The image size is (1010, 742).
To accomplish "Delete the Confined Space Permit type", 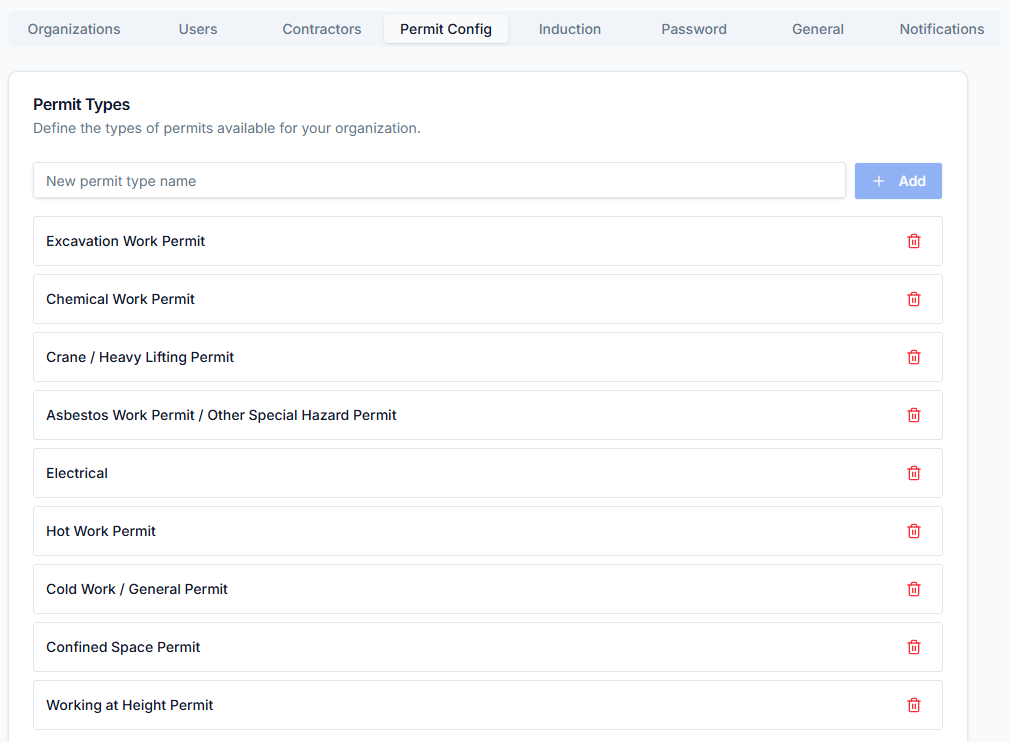I will pyautogui.click(x=913, y=647).
